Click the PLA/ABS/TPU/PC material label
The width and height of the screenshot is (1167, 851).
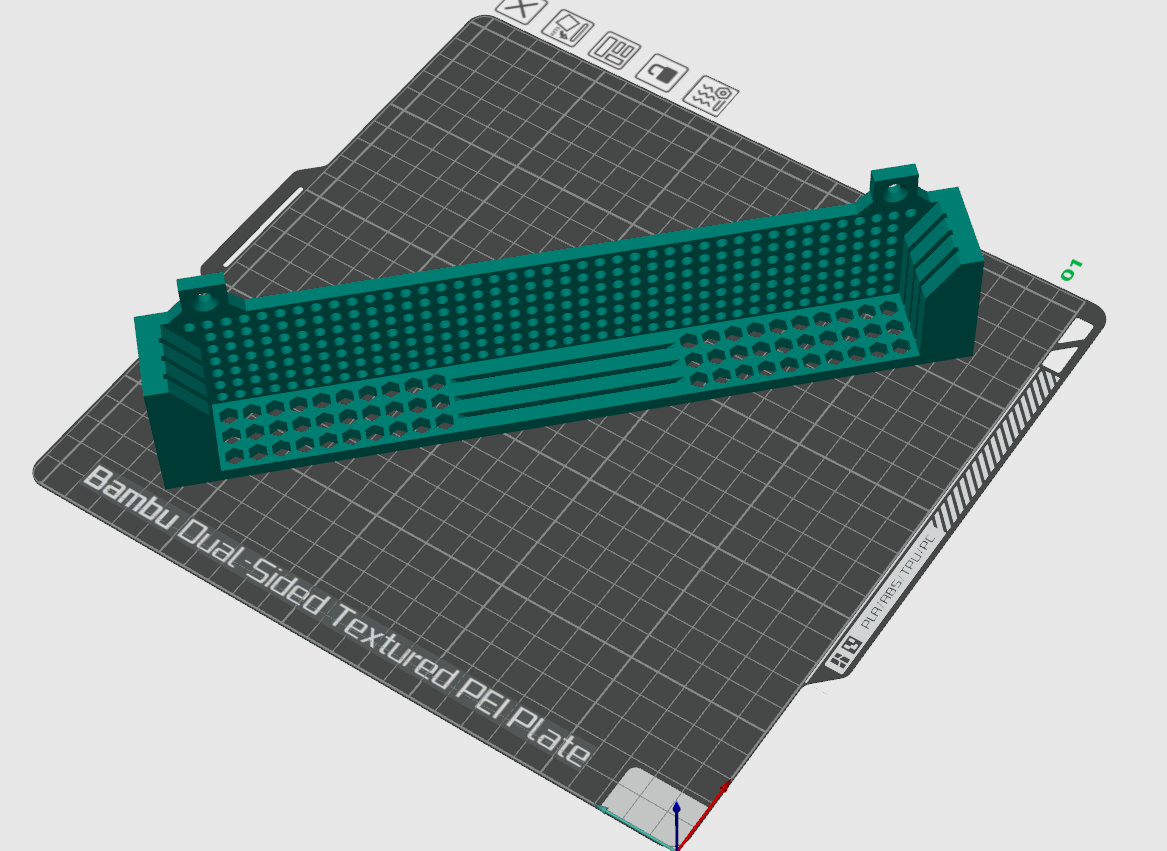pyautogui.click(x=893, y=580)
